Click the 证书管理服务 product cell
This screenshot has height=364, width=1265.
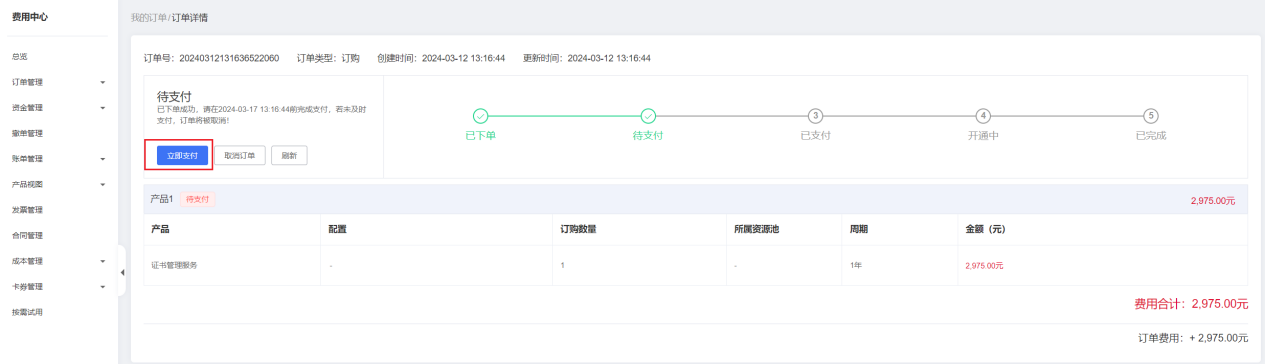pos(174,265)
